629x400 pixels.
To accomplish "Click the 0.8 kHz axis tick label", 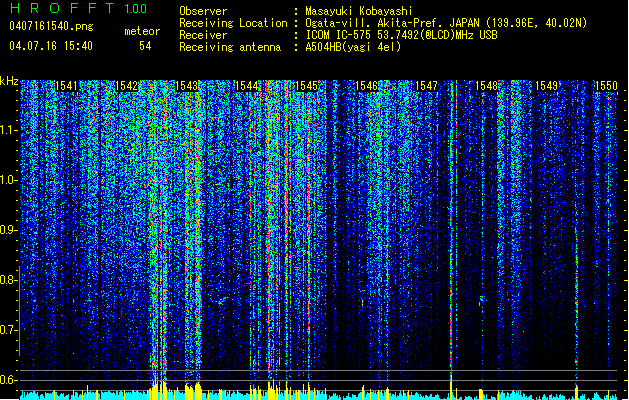I will tap(8, 280).
